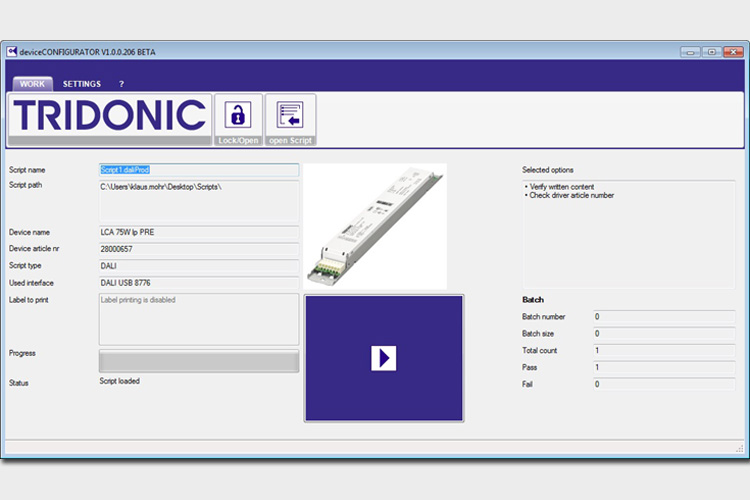Open the ? help tab

click(x=121, y=84)
